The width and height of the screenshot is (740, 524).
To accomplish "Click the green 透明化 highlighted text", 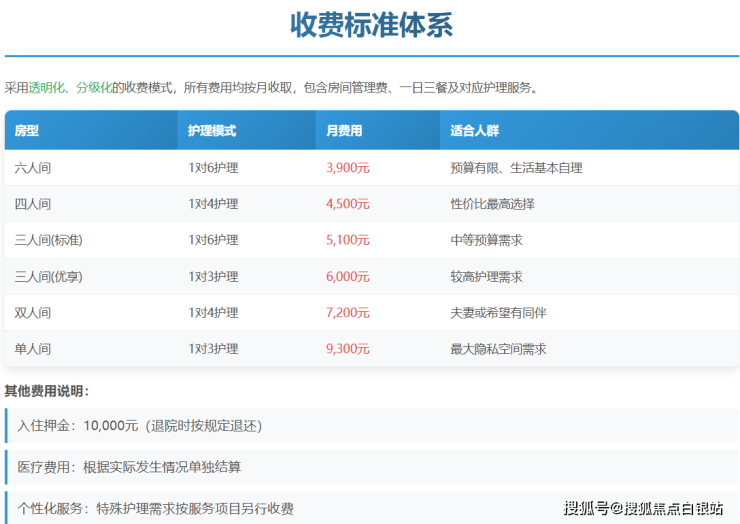I will [46, 88].
